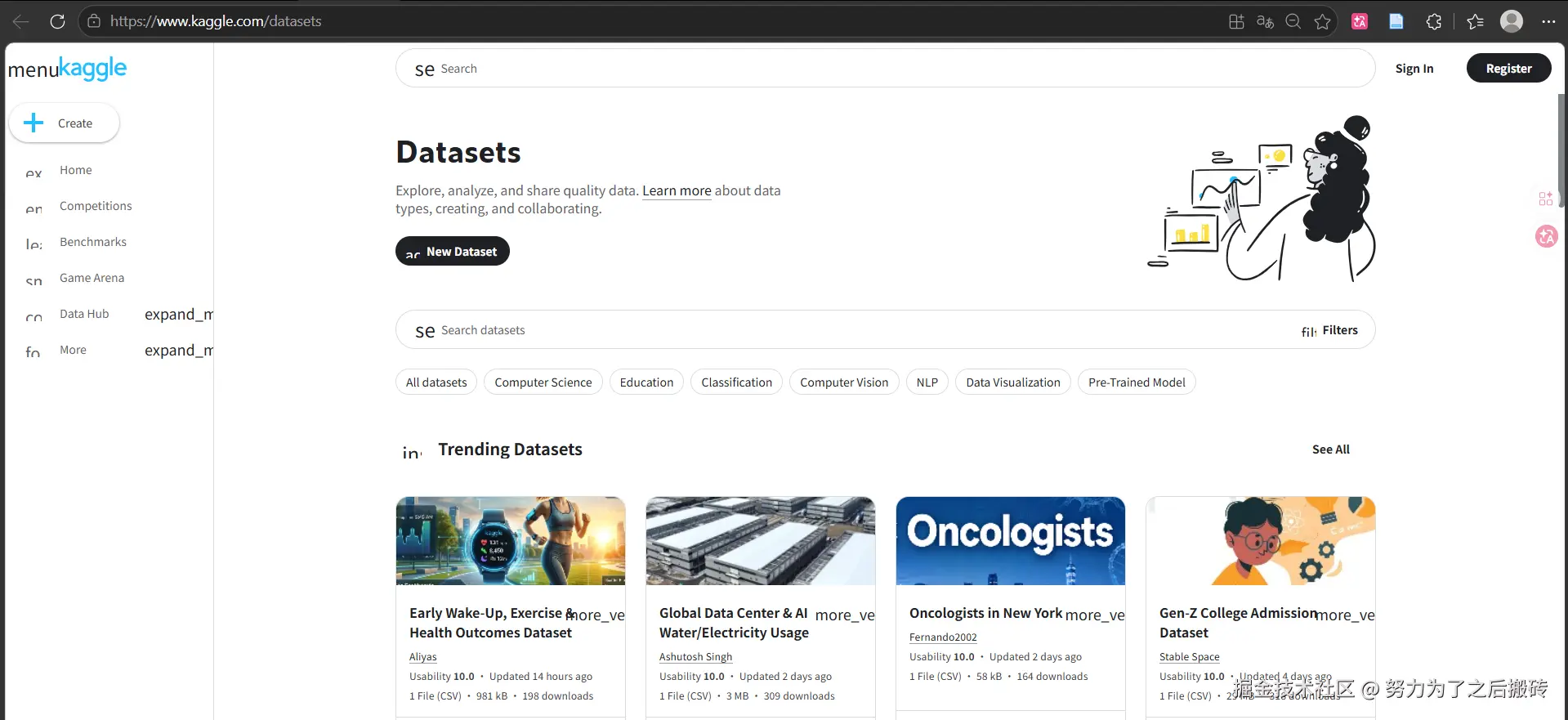Select the Data Visualization filter chip

(x=1013, y=382)
